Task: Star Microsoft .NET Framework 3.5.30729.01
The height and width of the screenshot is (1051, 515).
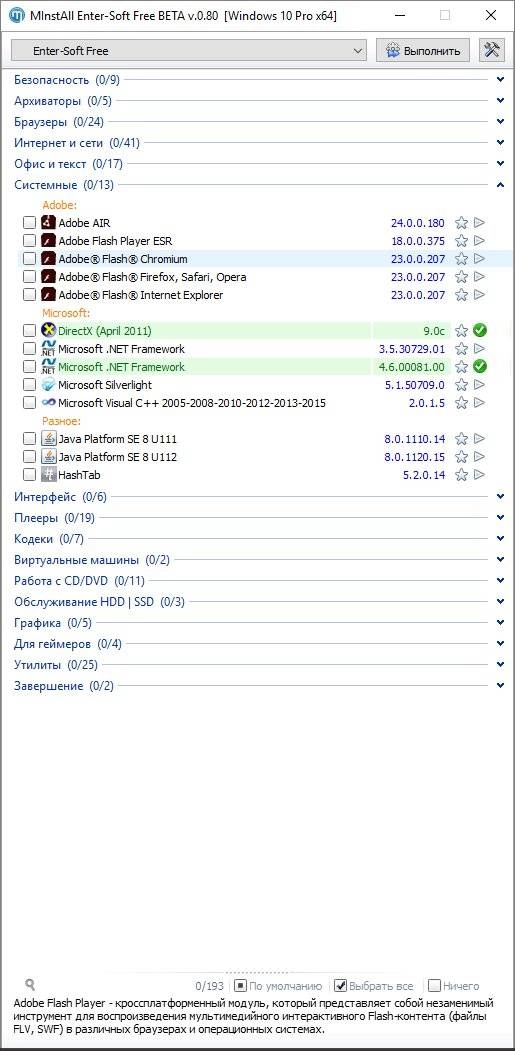Action: pos(461,349)
